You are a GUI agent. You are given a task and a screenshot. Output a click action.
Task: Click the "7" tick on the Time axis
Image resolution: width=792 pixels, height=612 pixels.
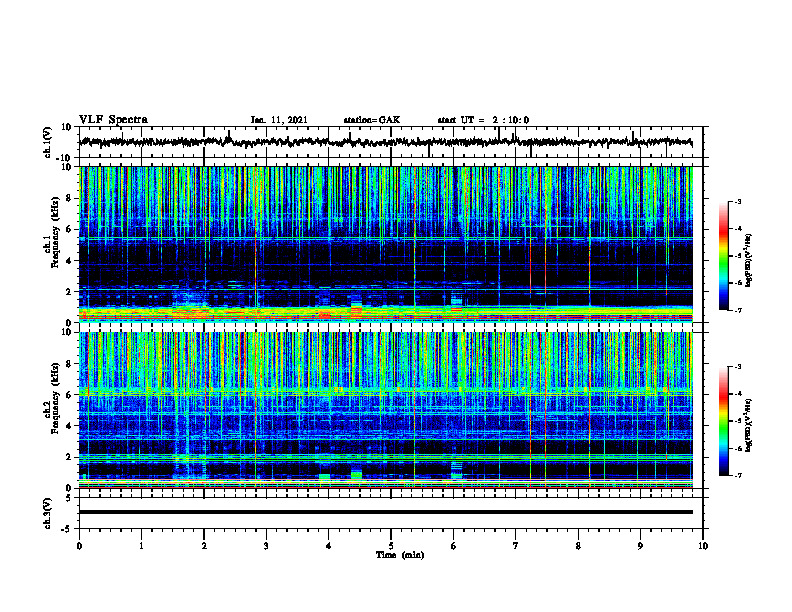[x=516, y=546]
